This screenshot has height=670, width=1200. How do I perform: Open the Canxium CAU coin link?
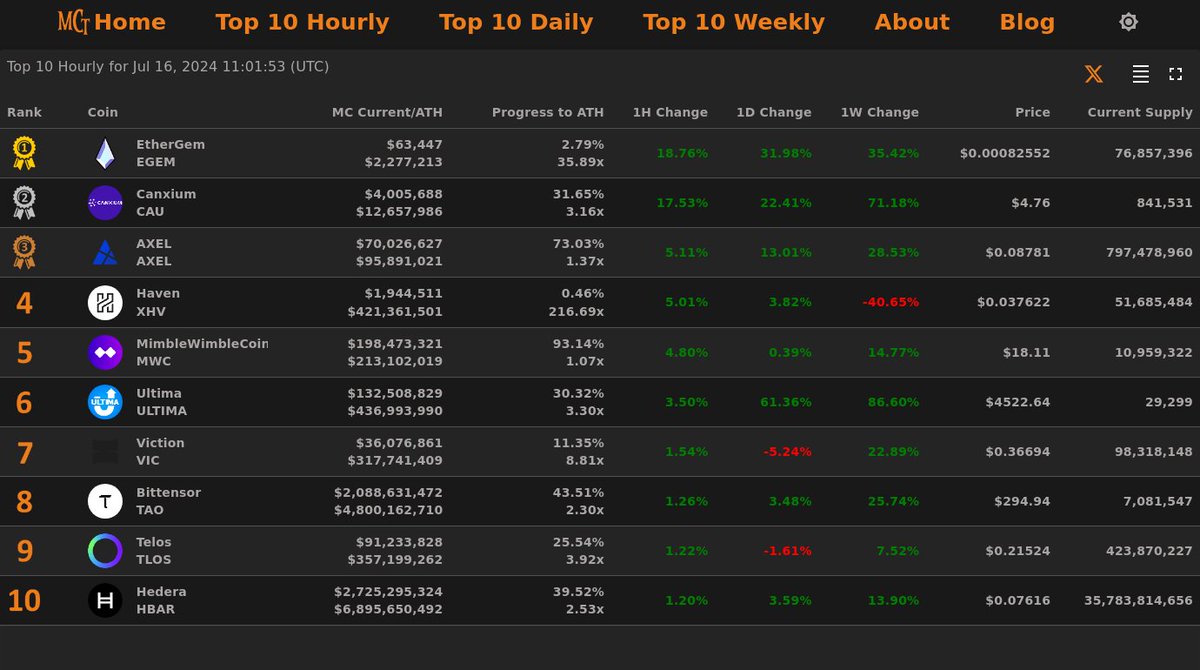coord(166,203)
